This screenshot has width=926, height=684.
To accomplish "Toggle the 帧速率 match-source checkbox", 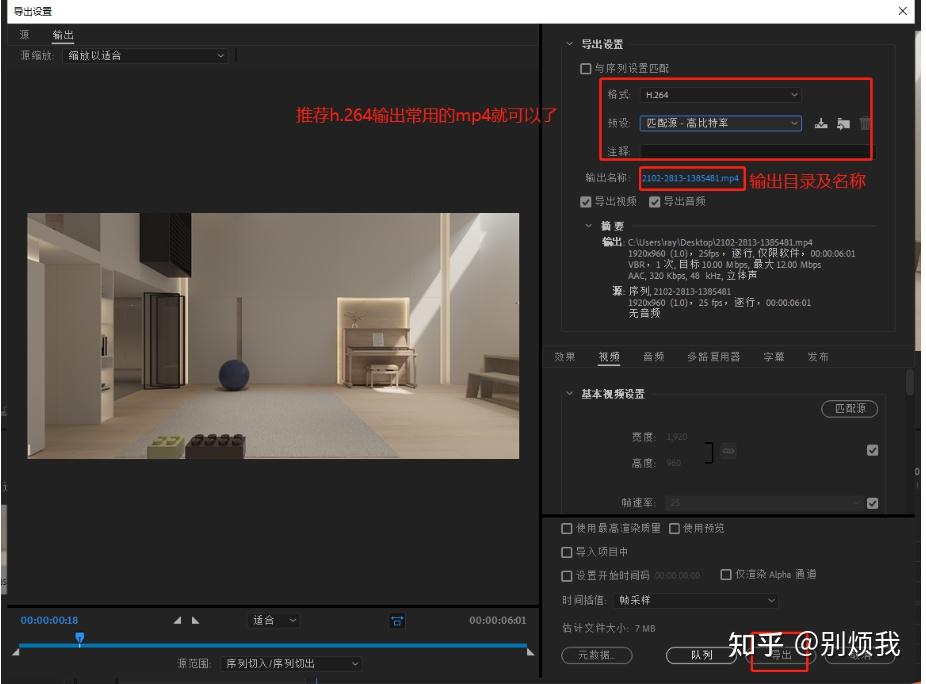I will click(x=872, y=503).
